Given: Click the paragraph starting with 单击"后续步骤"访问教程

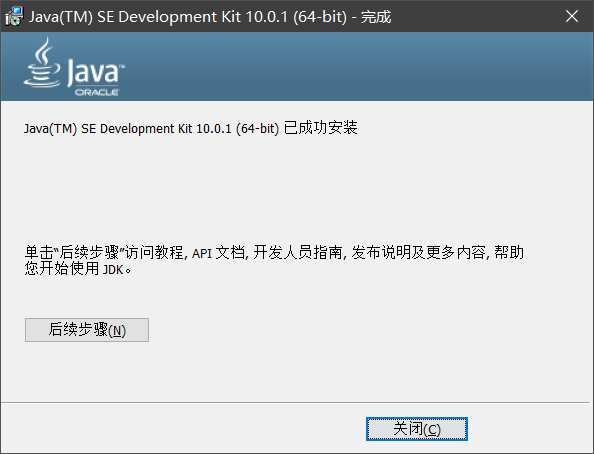Looking at the screenshot, I should click(274, 260).
